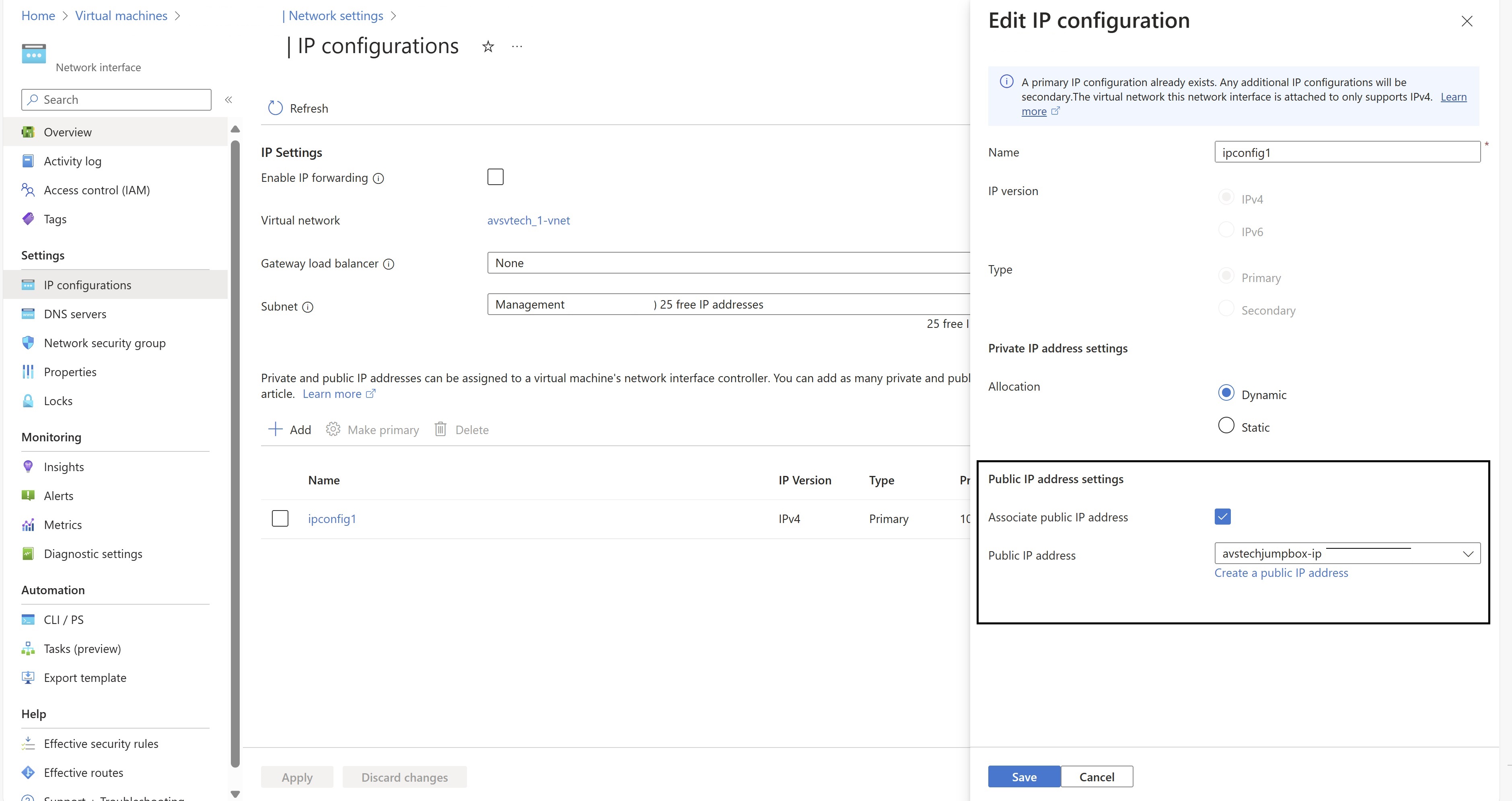The width and height of the screenshot is (1512, 801).
Task: Collapse the sidebar with the double chevron
Action: point(228,100)
